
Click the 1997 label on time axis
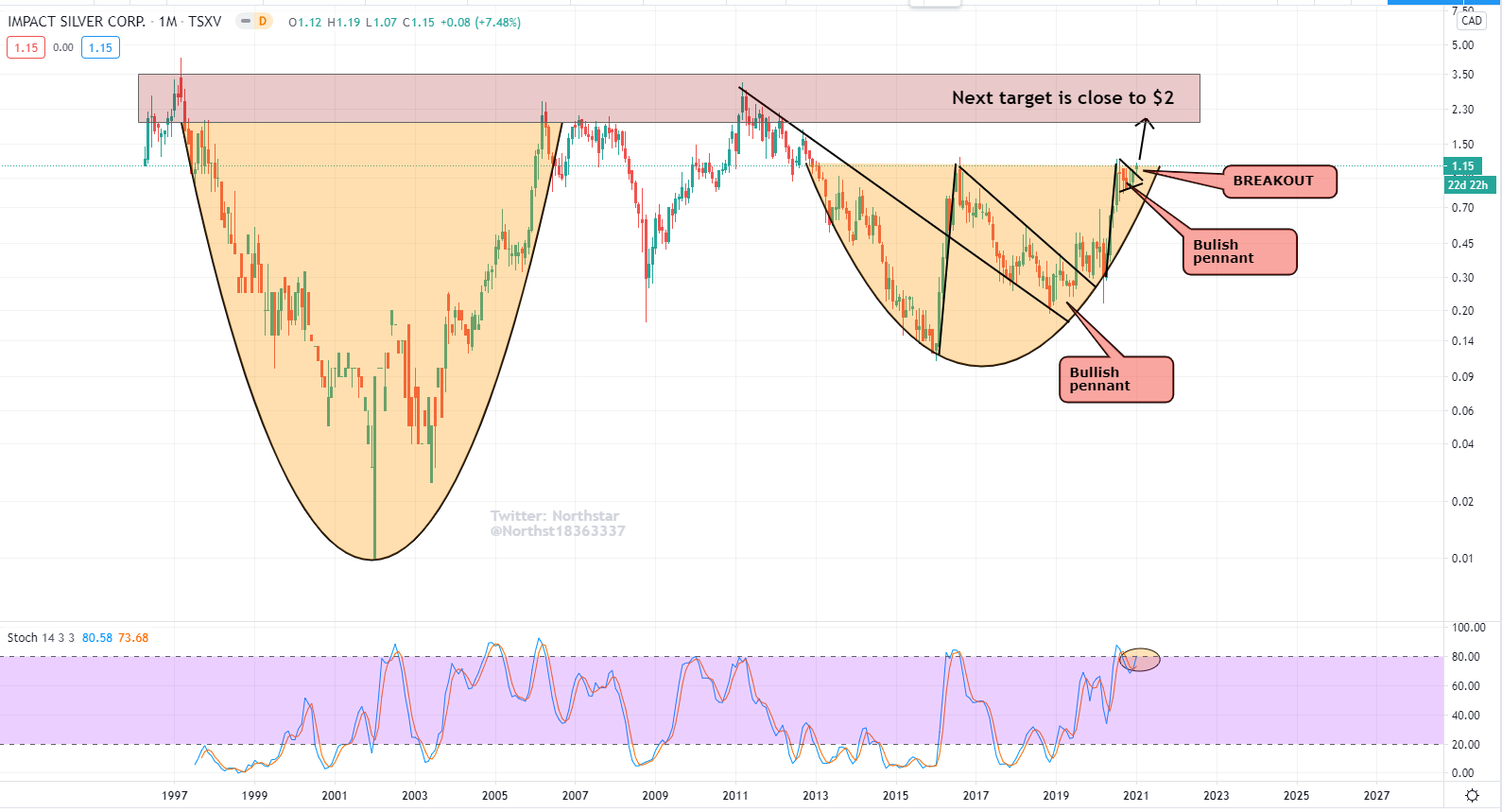tap(175, 796)
